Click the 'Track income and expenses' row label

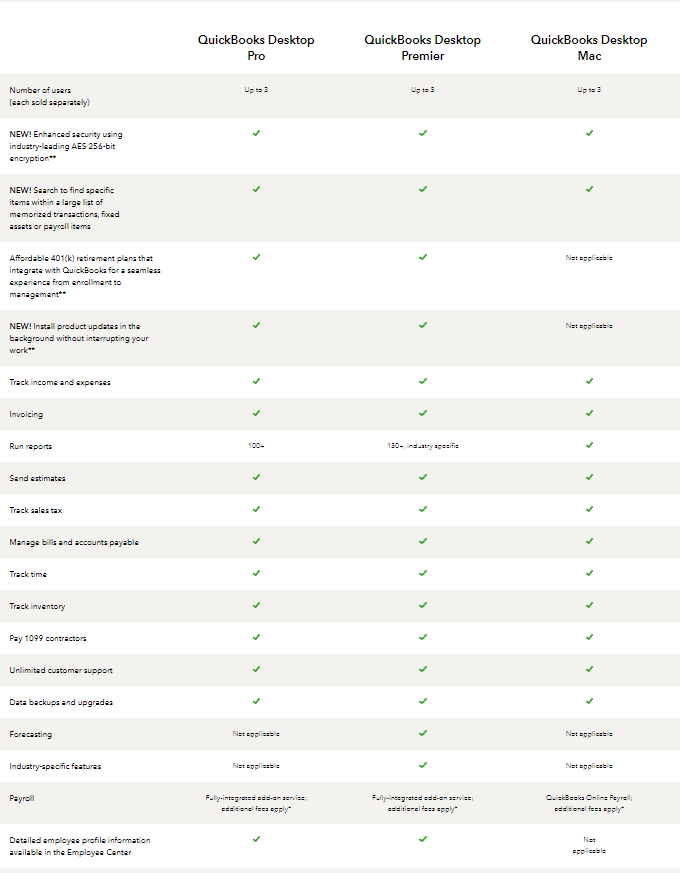[x=60, y=382]
